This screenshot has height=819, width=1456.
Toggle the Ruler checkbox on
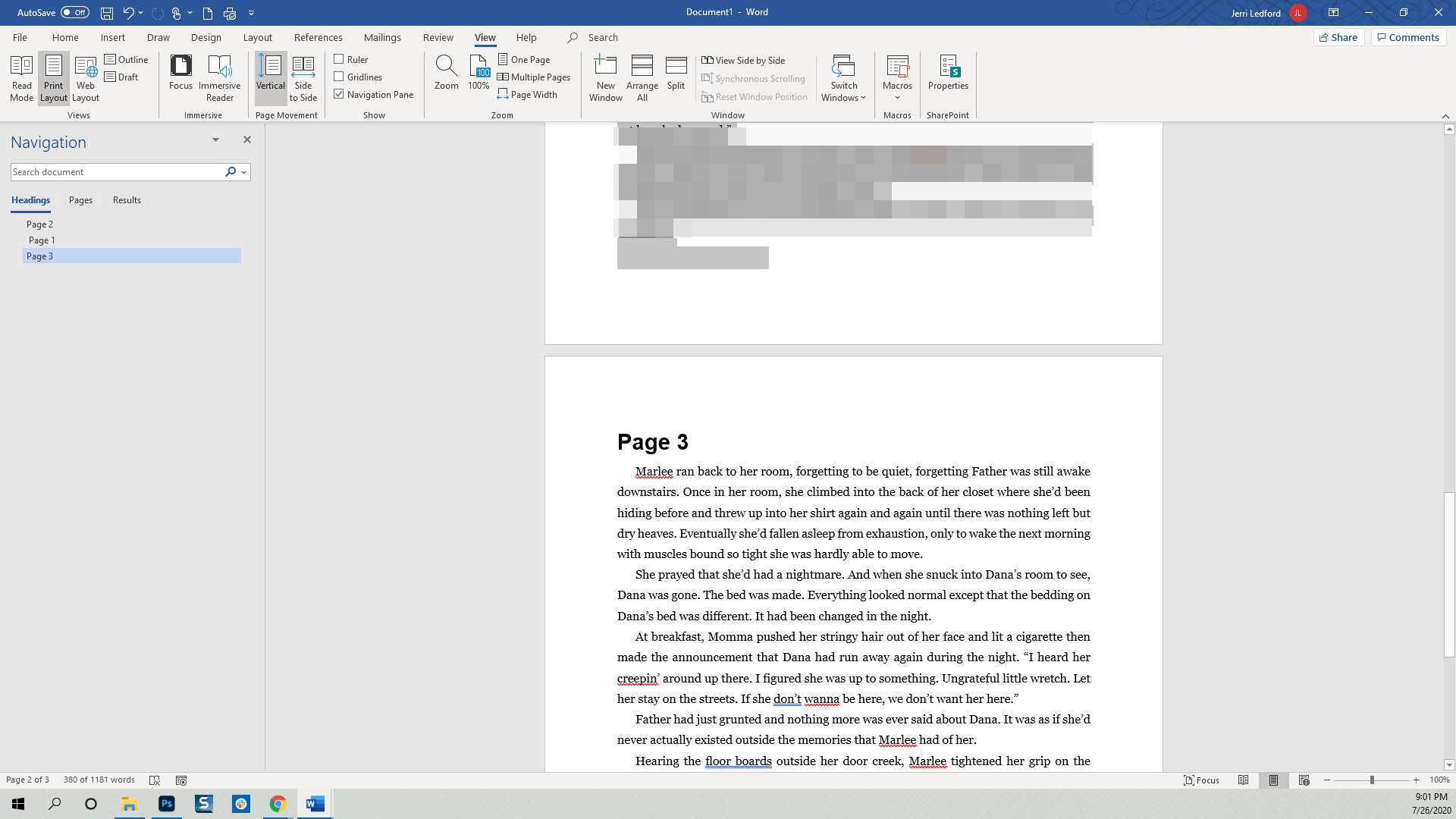coord(339,59)
